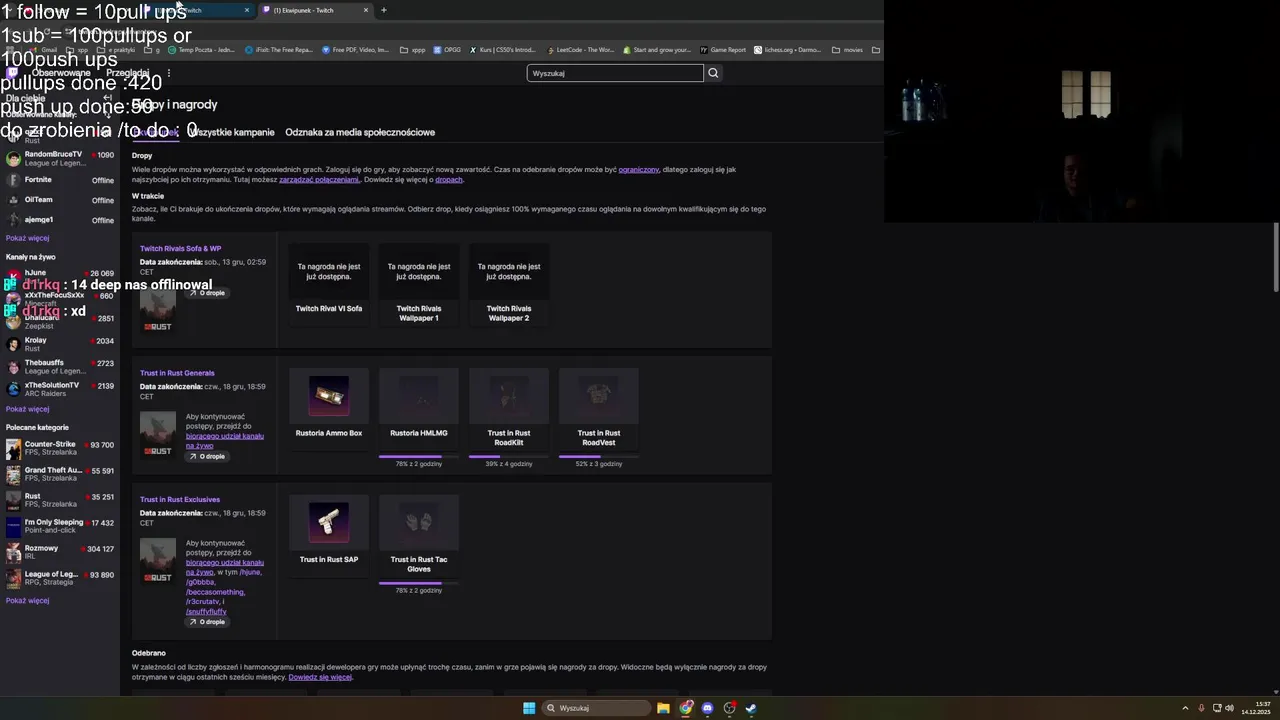Open Rozmowy IRL category
Image resolution: width=1280 pixels, height=720 pixels.
pos(60,552)
